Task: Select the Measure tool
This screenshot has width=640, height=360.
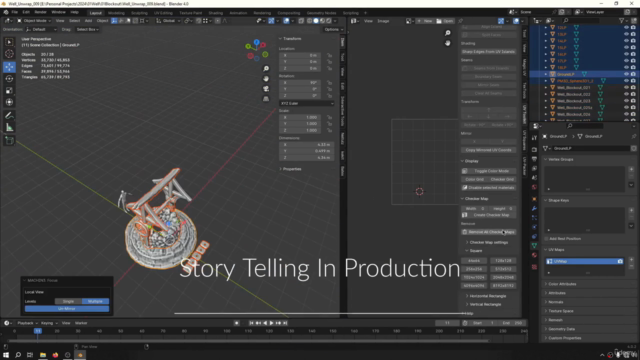Action: click(9, 128)
